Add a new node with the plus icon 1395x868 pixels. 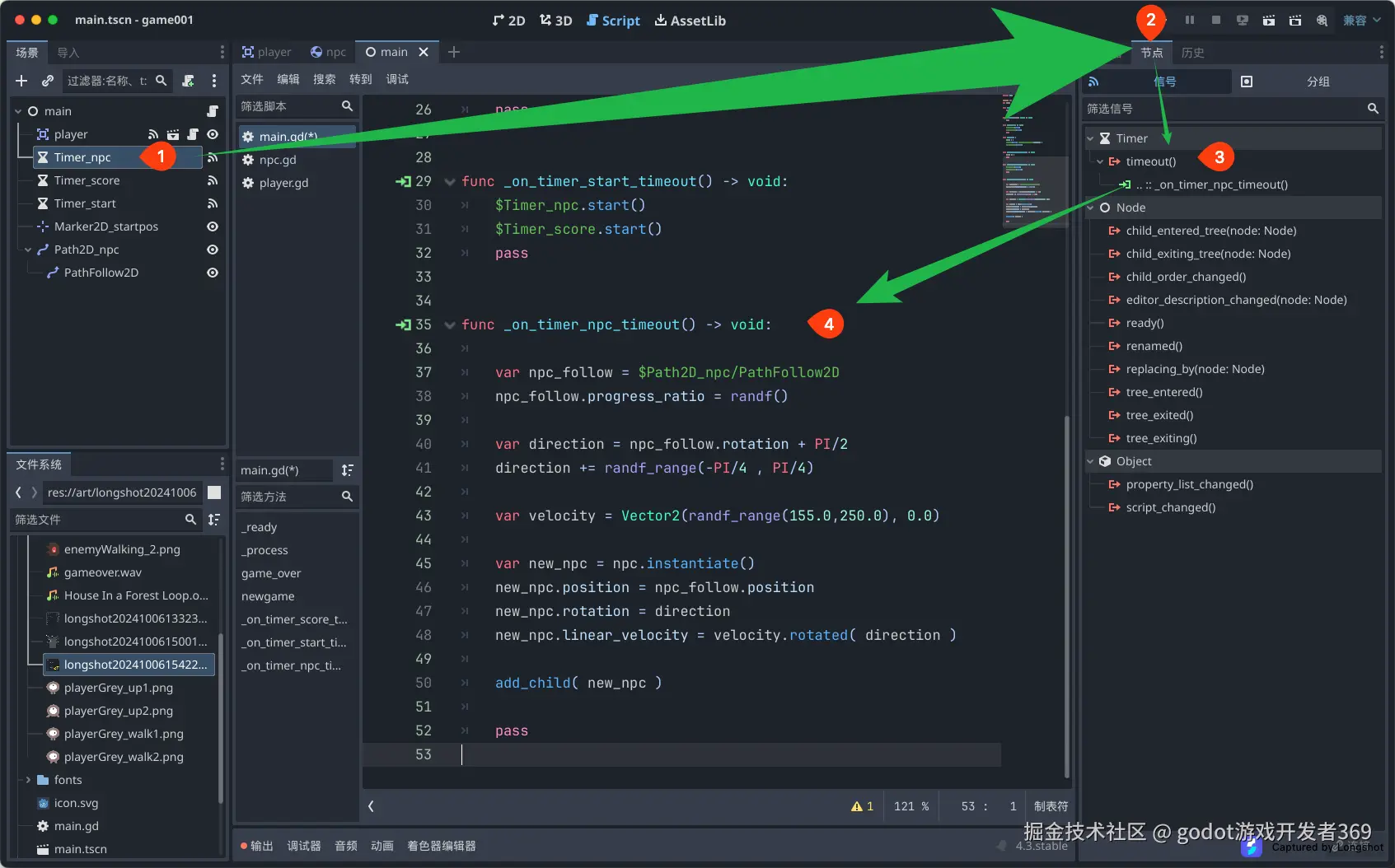click(21, 81)
